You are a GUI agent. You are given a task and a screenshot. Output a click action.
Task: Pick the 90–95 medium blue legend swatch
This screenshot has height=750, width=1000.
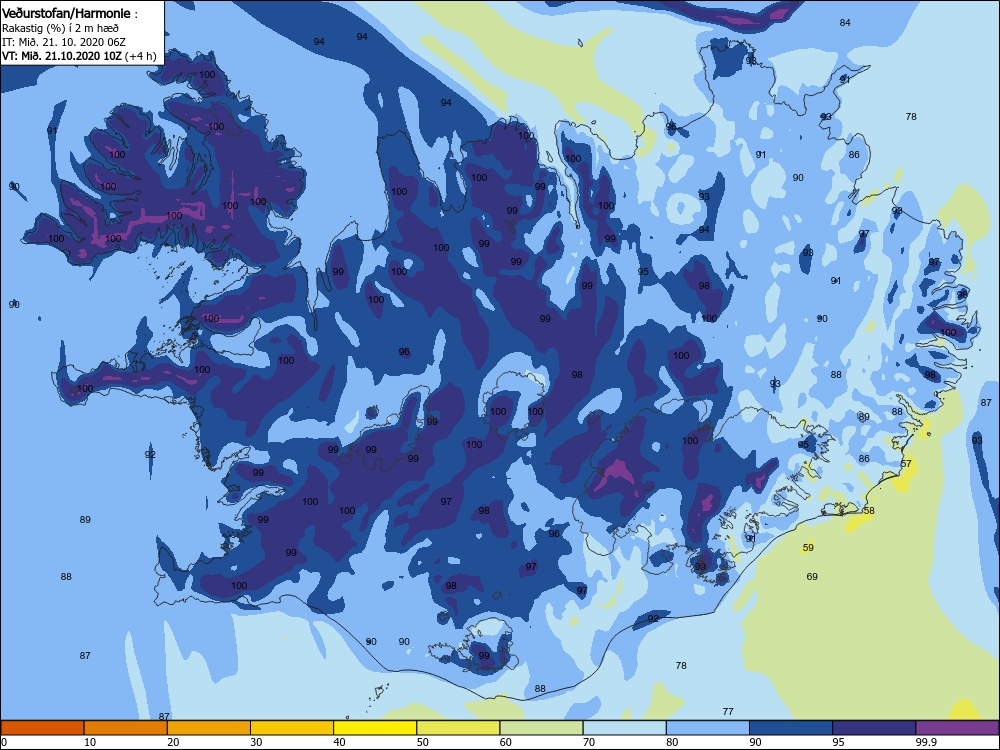coord(791,728)
